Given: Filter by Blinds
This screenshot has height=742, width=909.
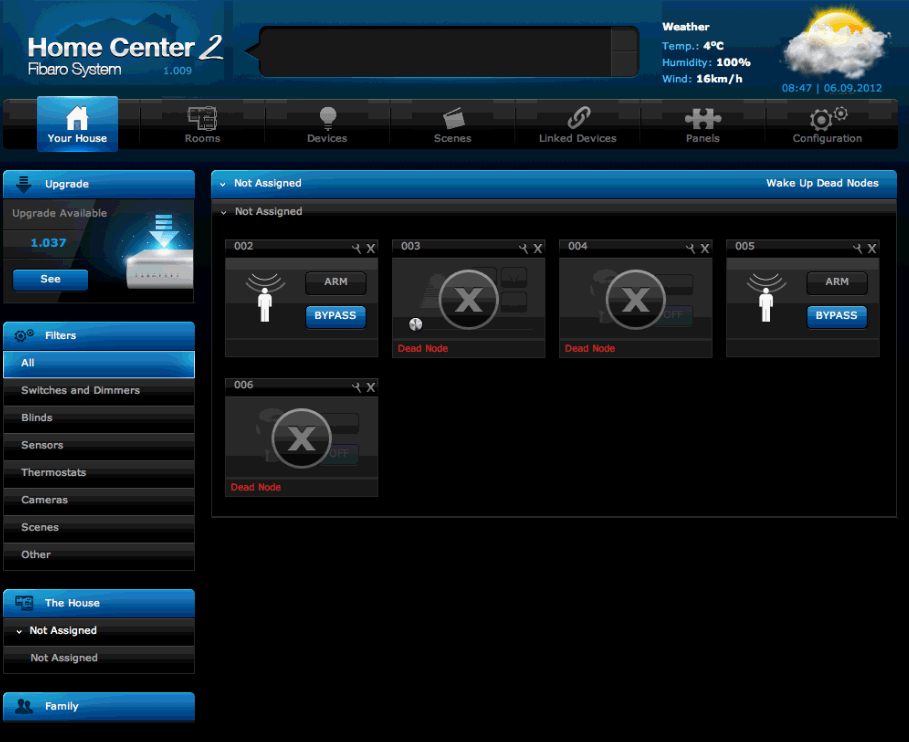Looking at the screenshot, I should pyautogui.click(x=99, y=419).
